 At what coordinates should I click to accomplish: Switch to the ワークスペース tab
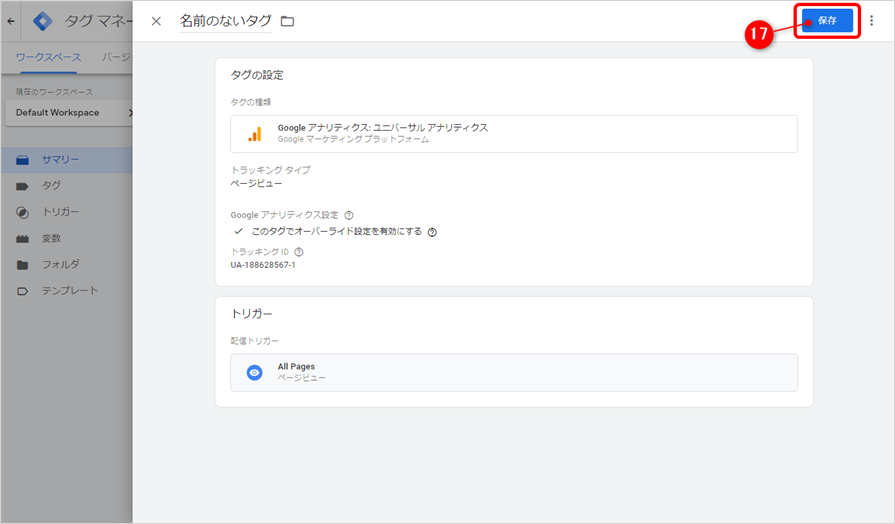pos(49,57)
